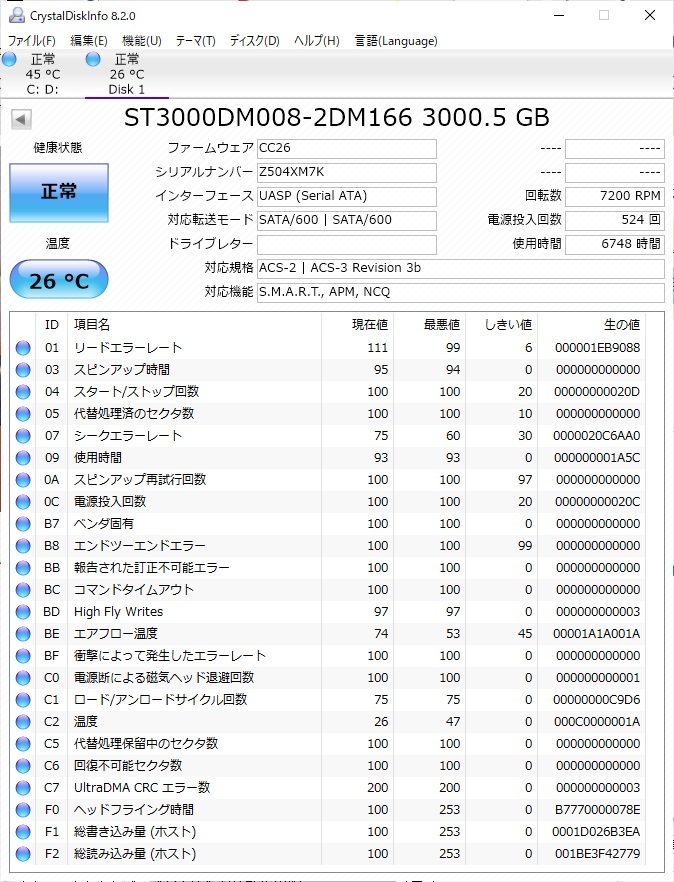Click status orb for 総読み込み量 (ホスト) row

click(x=23, y=854)
